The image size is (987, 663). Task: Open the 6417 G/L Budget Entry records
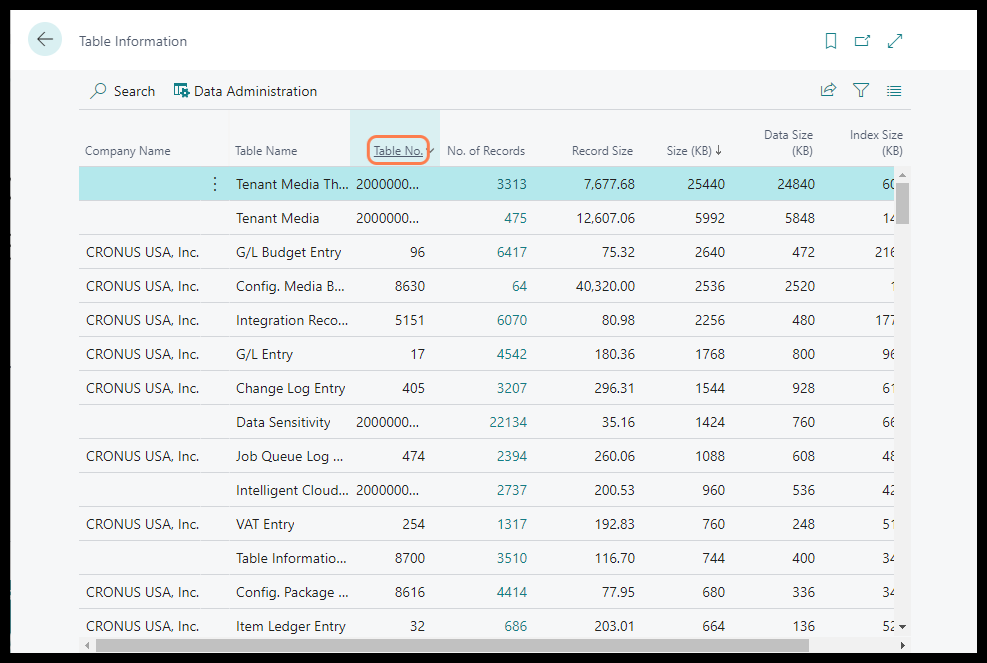click(x=511, y=252)
